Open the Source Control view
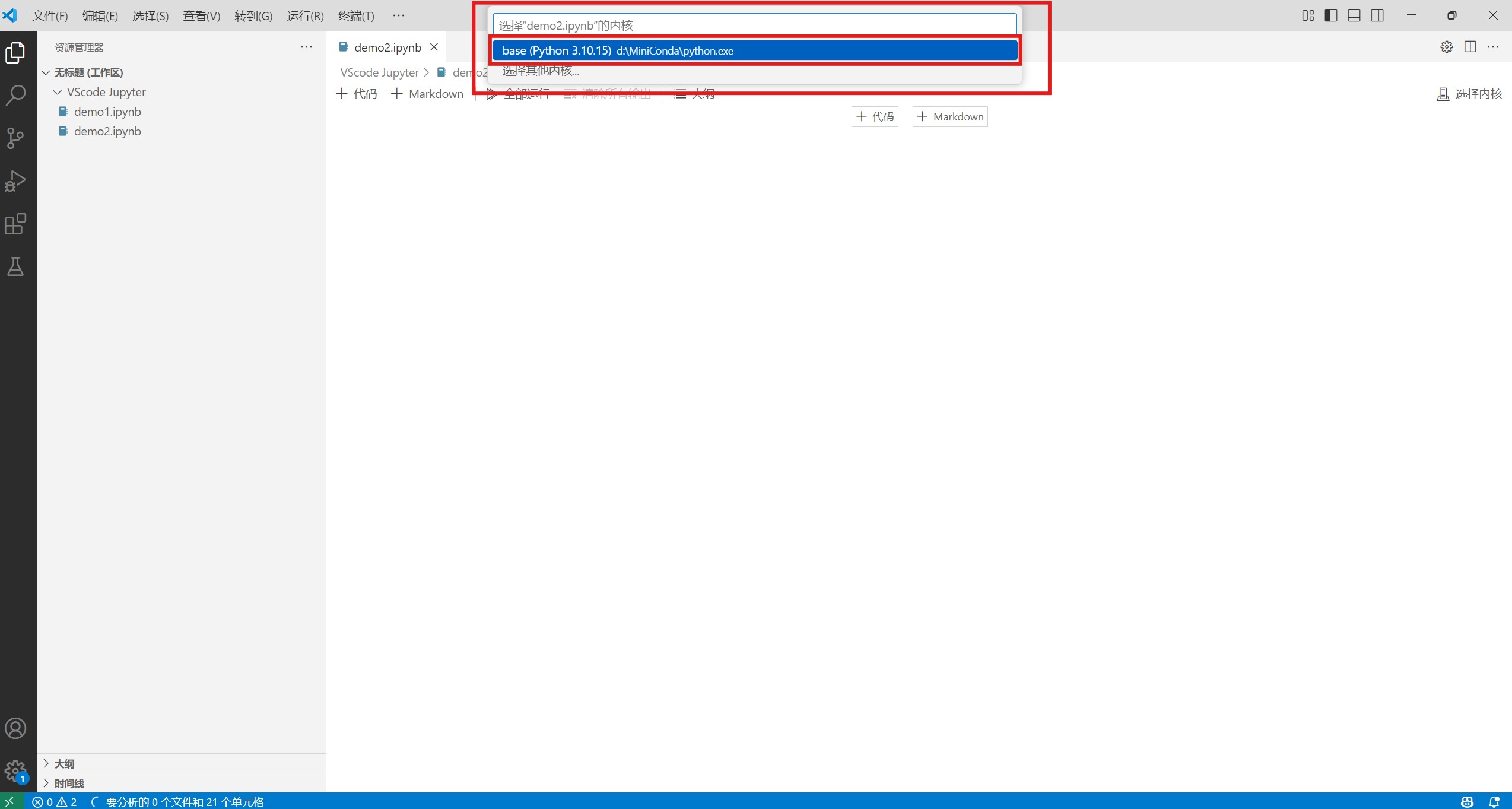 (x=16, y=138)
